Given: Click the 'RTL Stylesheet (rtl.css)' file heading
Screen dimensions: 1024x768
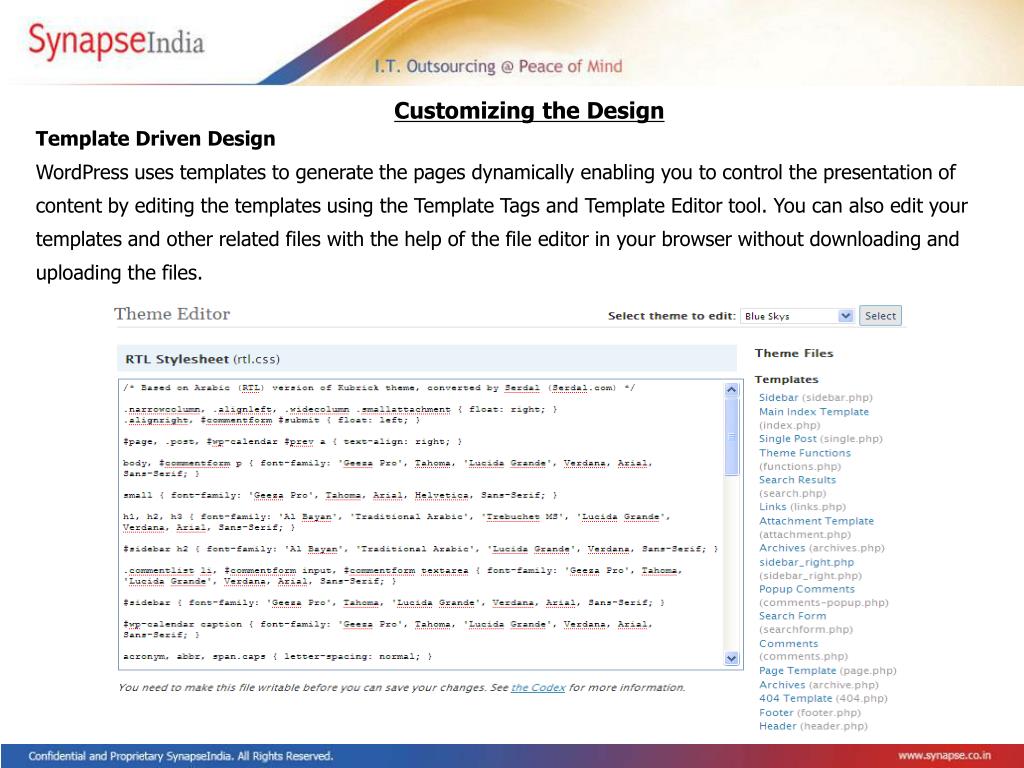Looking at the screenshot, I should [202, 359].
